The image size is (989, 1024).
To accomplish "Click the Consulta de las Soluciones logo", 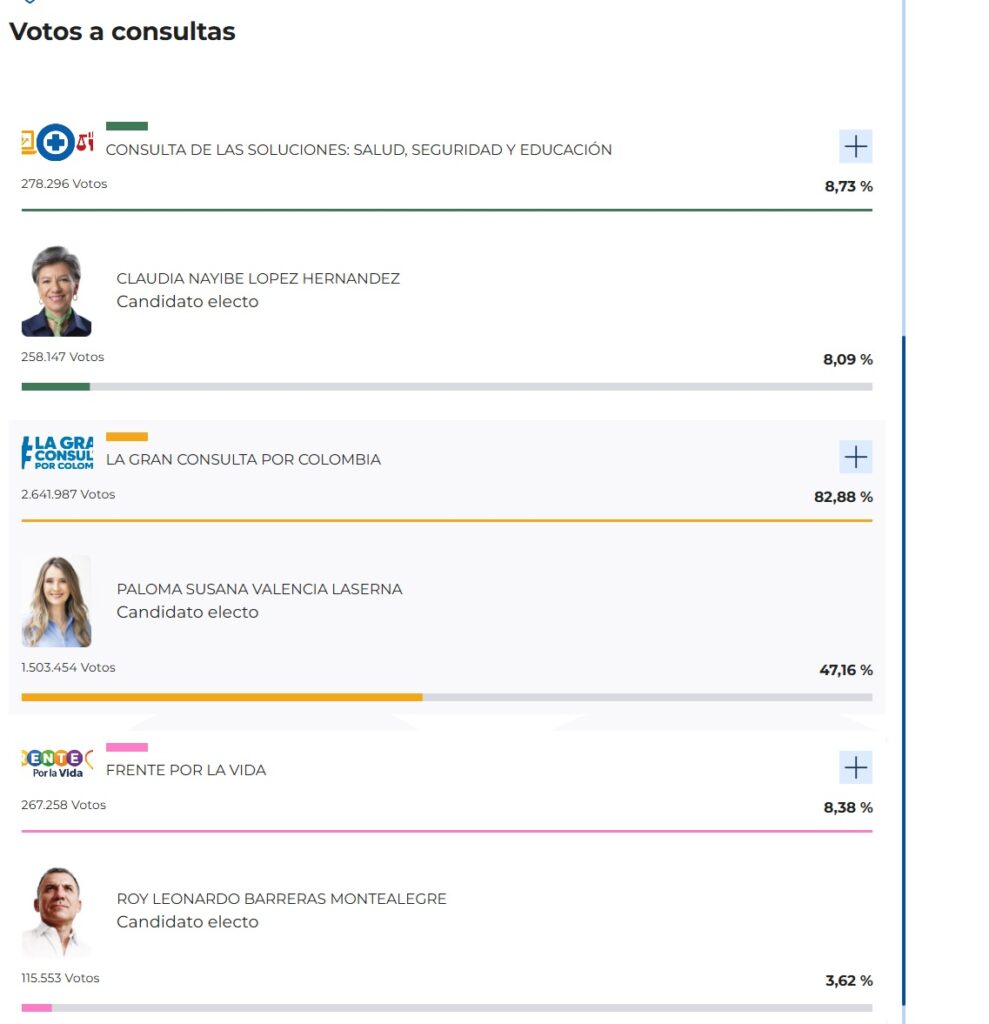I will pos(57,143).
